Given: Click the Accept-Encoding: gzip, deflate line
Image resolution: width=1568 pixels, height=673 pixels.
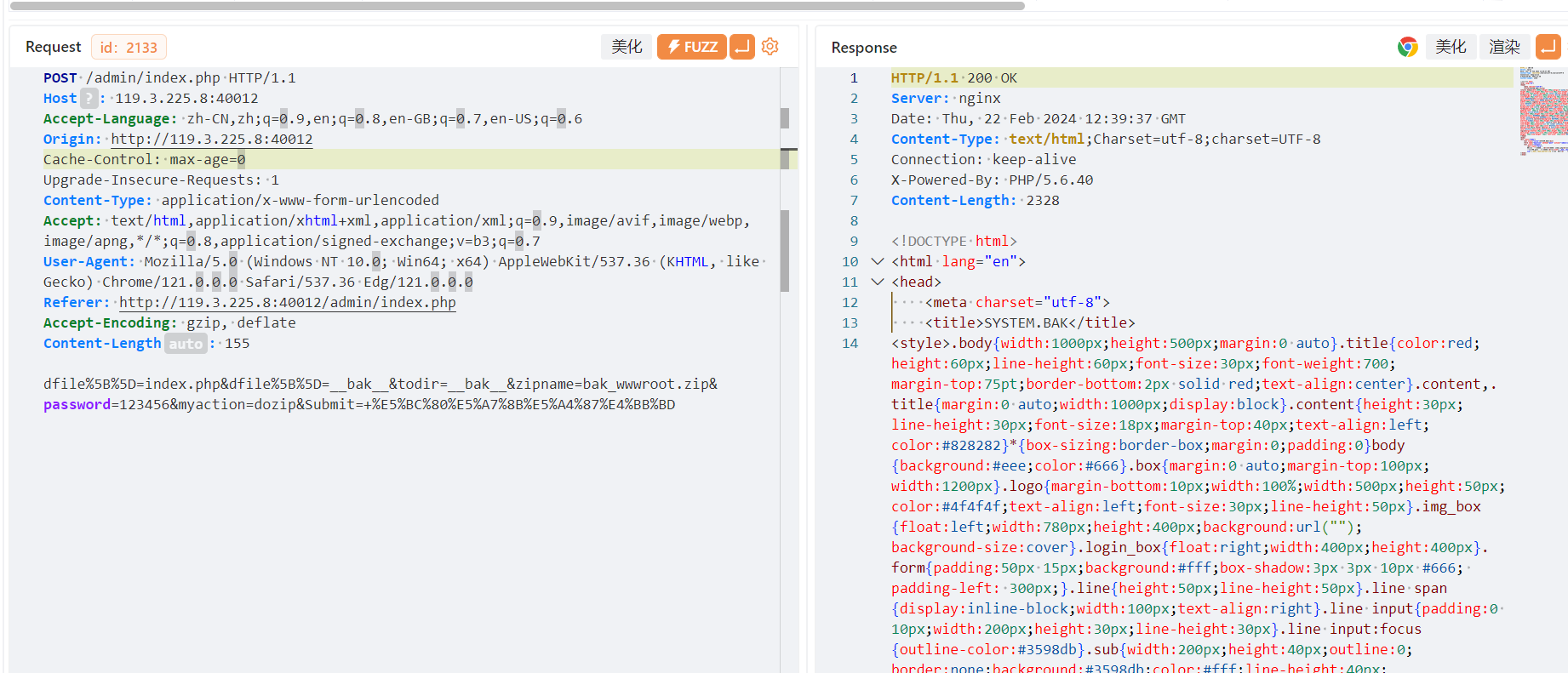Looking at the screenshot, I should click(x=169, y=322).
